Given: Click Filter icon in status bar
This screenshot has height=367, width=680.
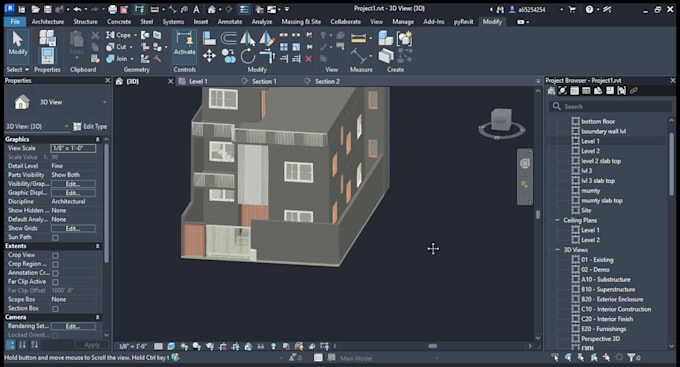Looking at the screenshot, I should tap(631, 357).
